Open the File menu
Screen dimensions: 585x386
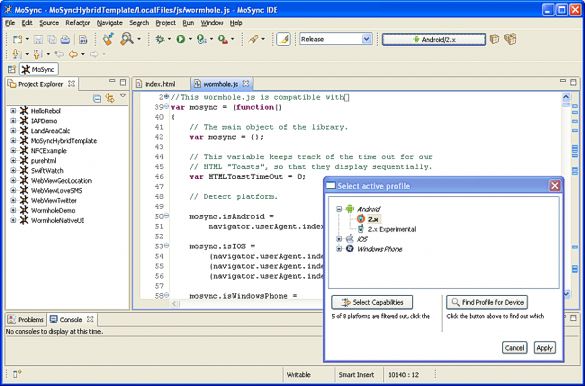10,23
